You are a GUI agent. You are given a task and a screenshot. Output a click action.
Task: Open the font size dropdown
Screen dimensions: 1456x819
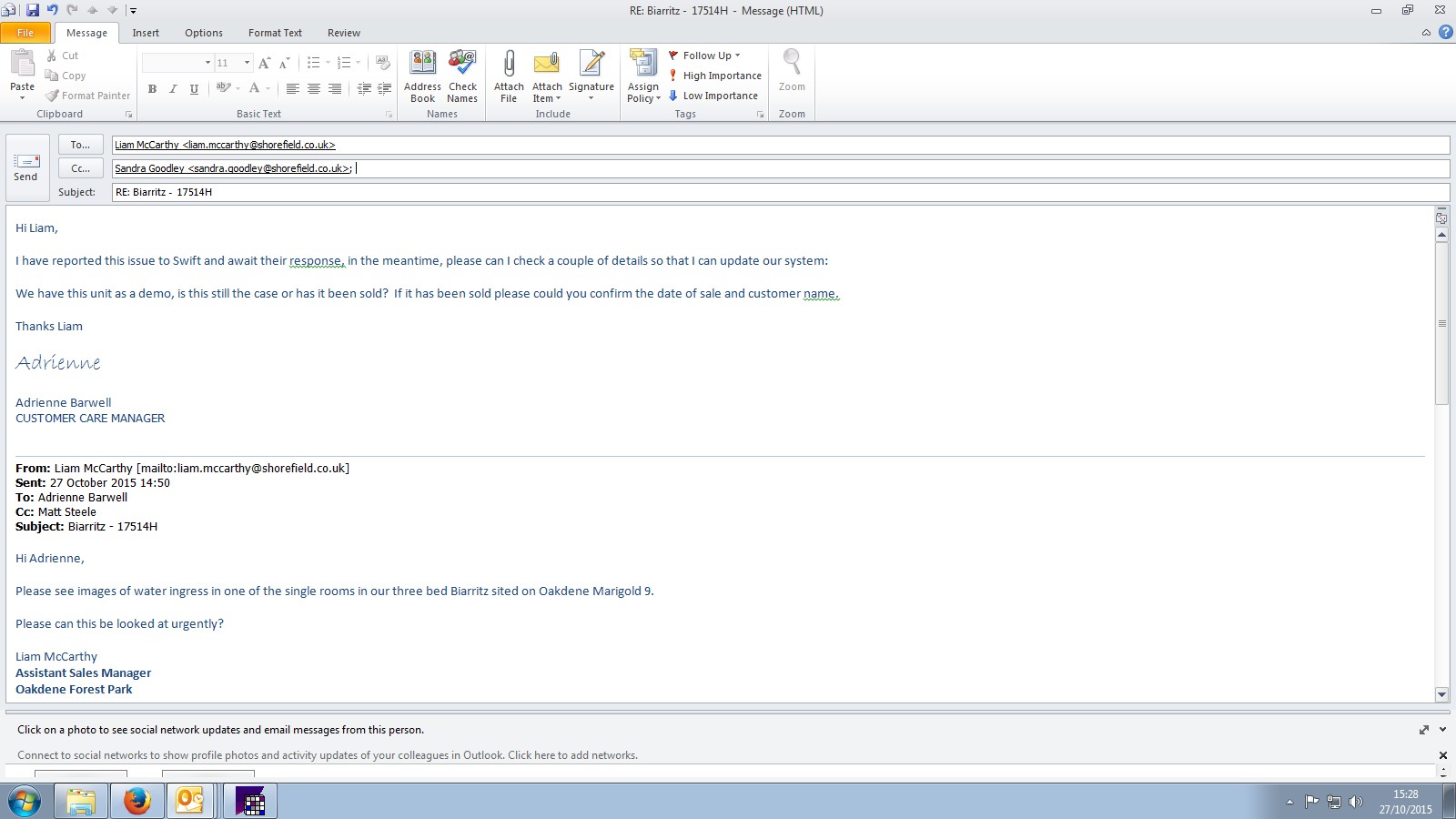[x=247, y=63]
